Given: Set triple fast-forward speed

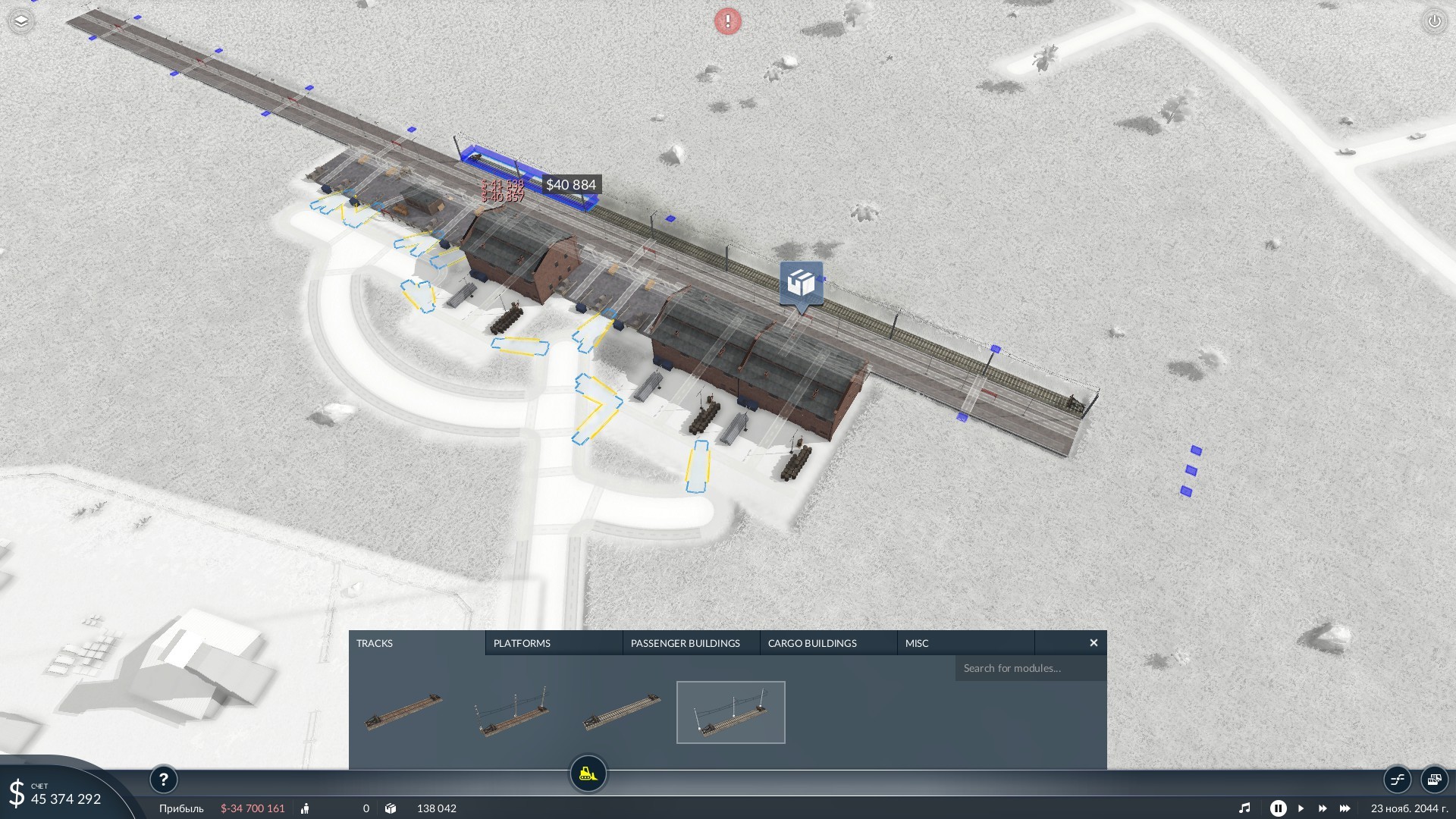Looking at the screenshot, I should pos(1345,808).
